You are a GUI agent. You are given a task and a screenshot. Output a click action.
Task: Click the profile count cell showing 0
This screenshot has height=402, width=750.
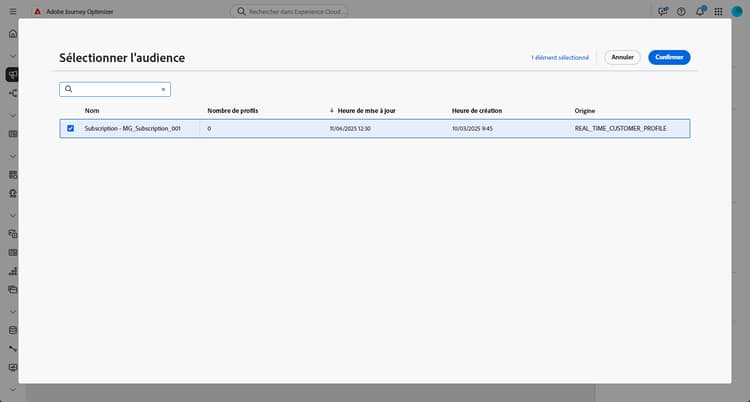click(209, 128)
